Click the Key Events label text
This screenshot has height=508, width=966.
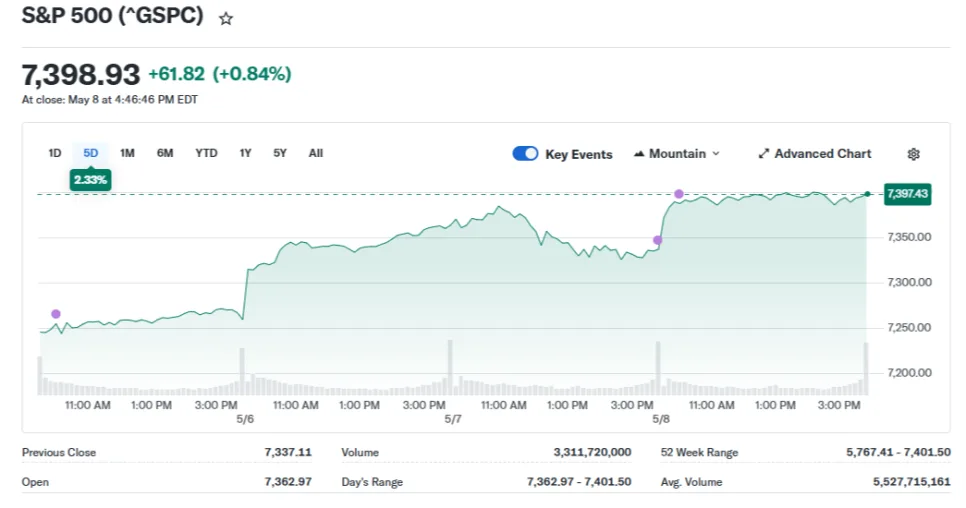coord(579,155)
